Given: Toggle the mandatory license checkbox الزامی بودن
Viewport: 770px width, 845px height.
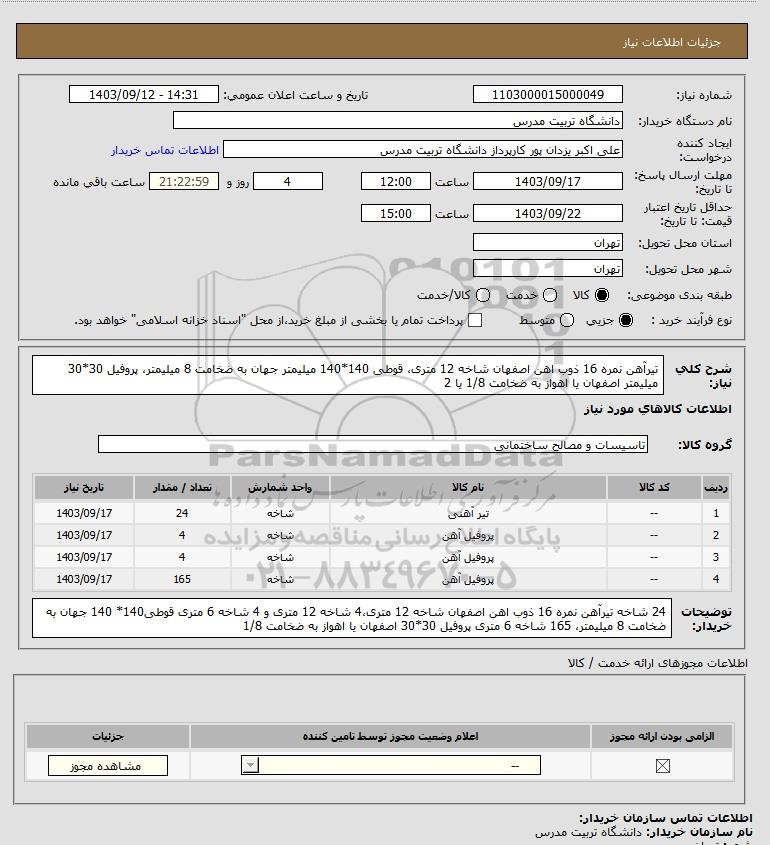Looking at the screenshot, I should click(663, 766).
